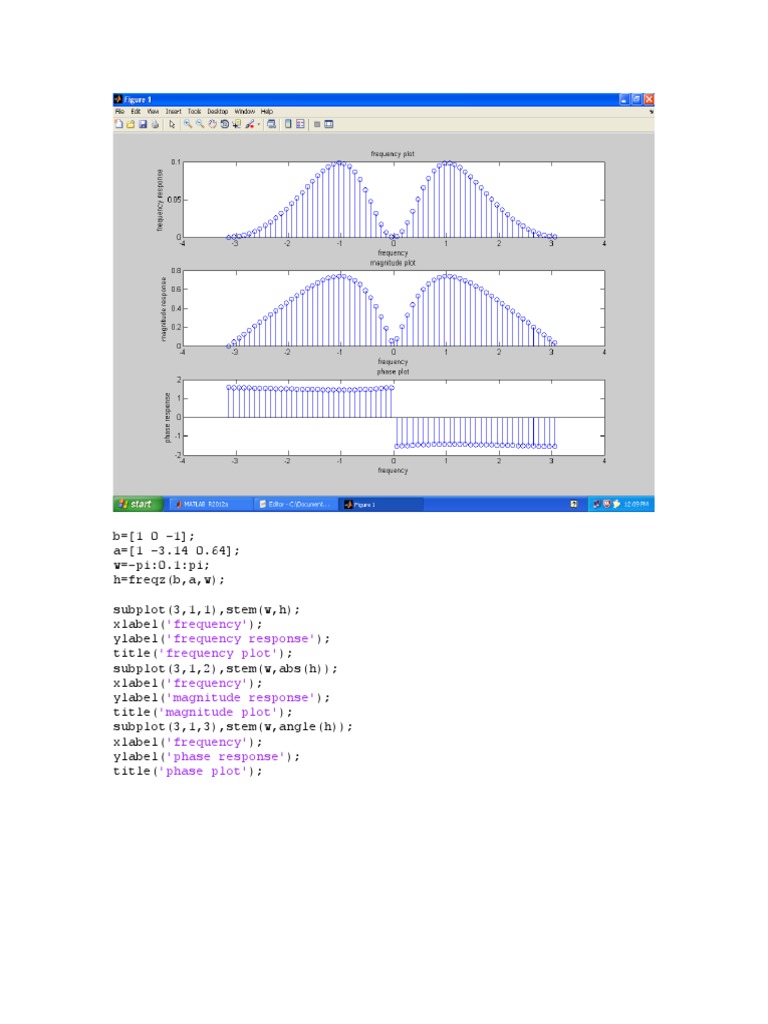Click the dock figure arrow at menu bar right
768x1024 pixels.
(650, 112)
